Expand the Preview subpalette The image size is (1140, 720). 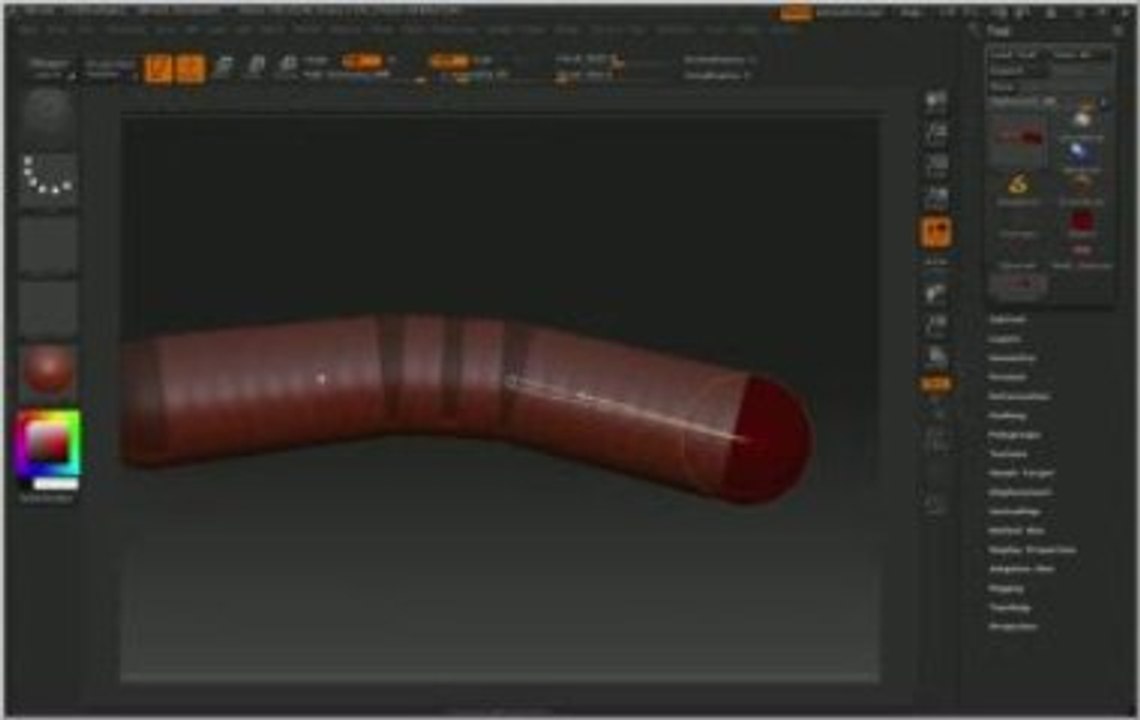pos(1007,377)
